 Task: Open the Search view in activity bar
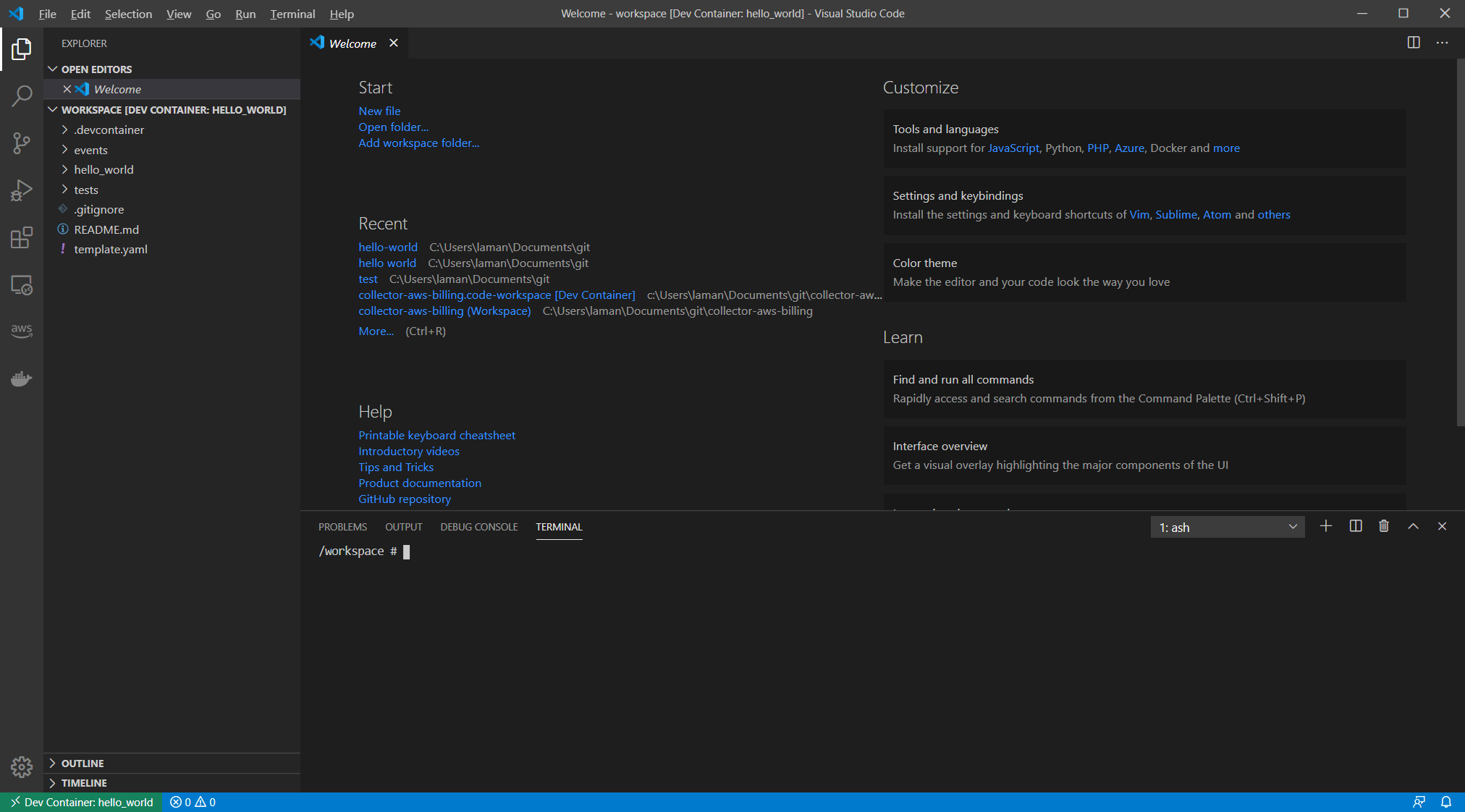coord(22,96)
